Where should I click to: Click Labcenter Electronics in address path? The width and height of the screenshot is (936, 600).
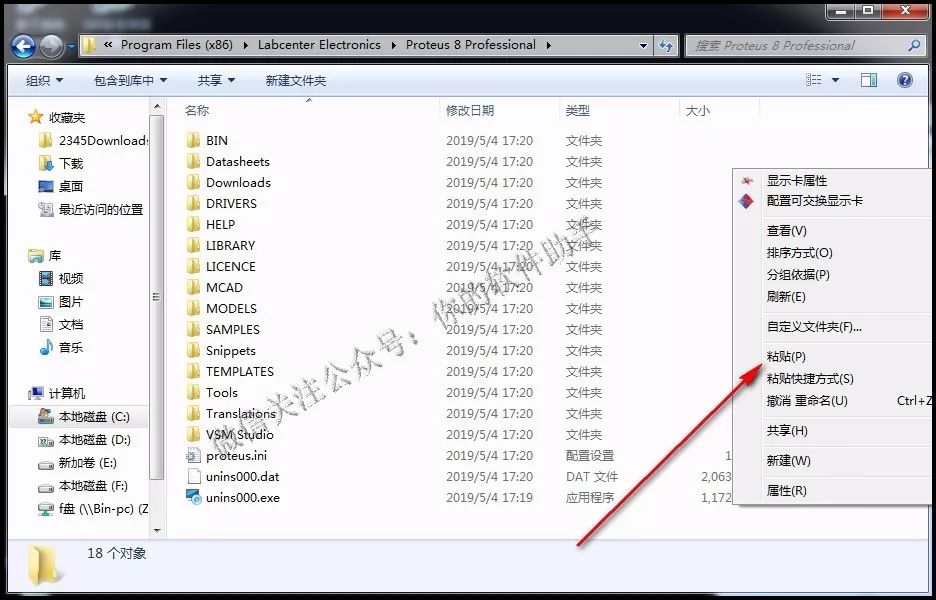(319, 45)
